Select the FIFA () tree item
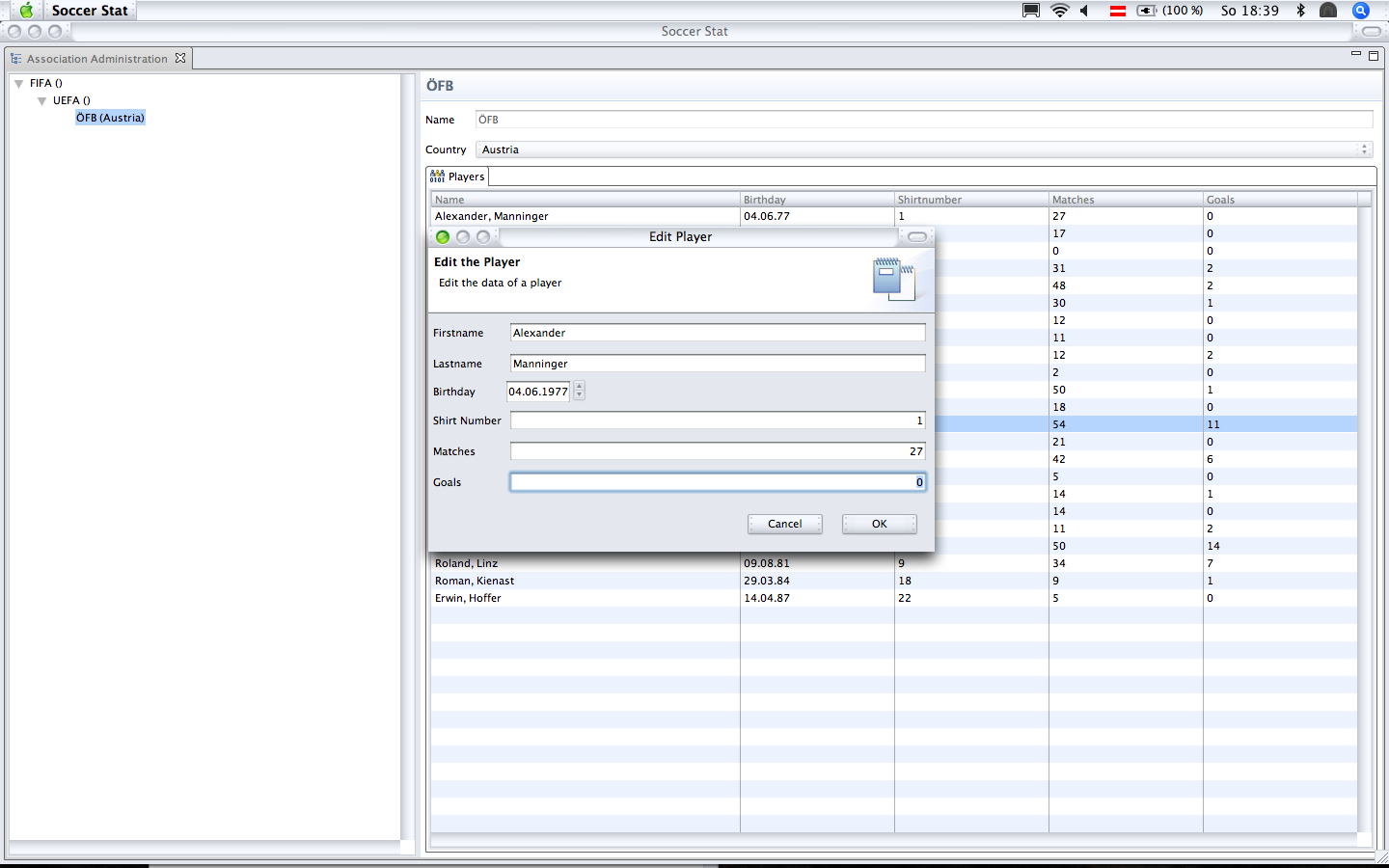Viewport: 1389px width, 868px height. tap(45, 83)
